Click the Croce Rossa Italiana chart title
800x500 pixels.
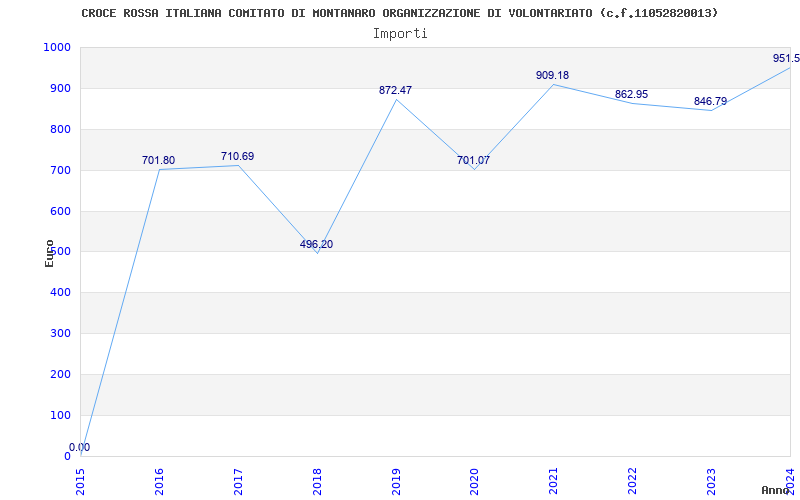(x=399, y=13)
